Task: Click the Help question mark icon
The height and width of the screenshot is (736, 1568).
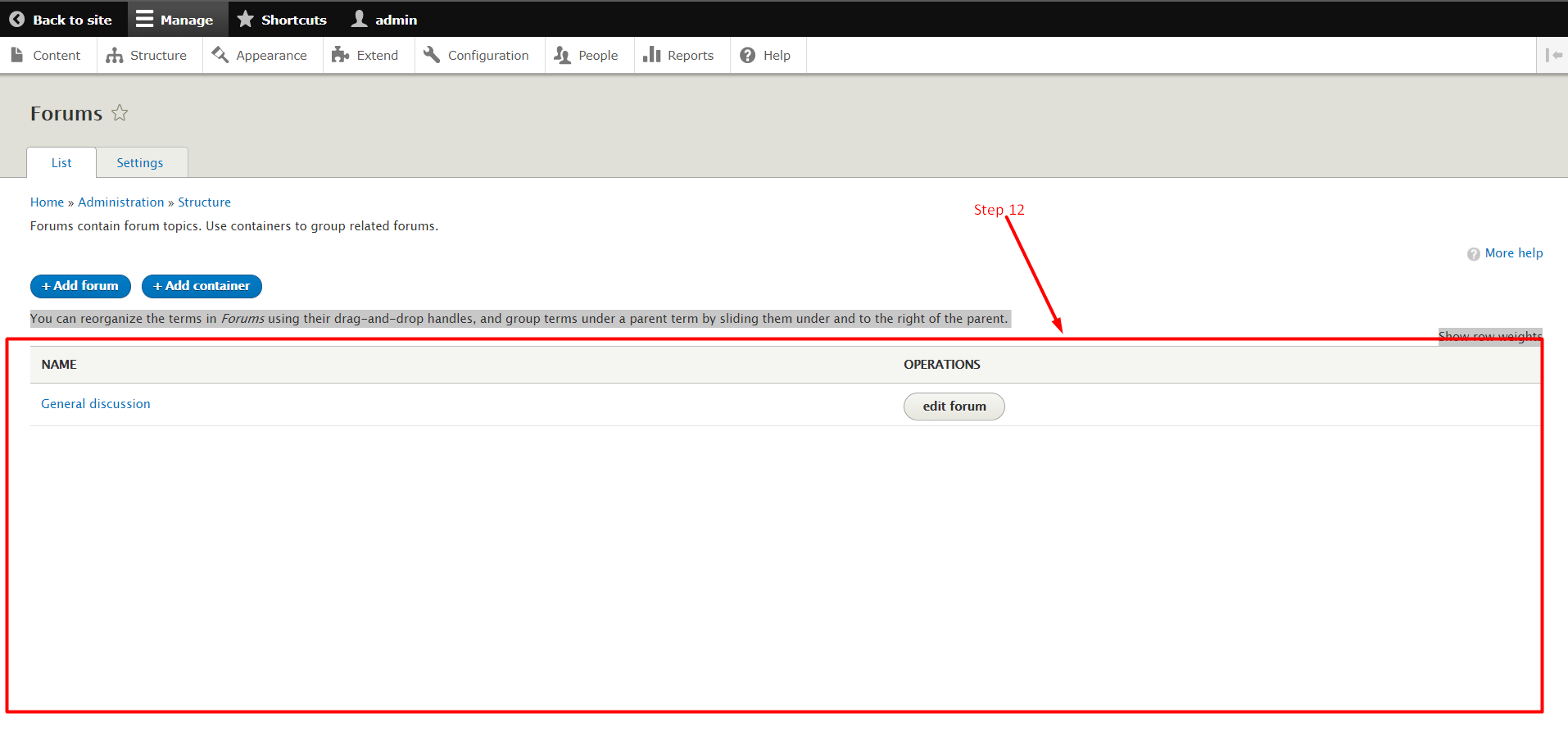Action: coord(747,55)
